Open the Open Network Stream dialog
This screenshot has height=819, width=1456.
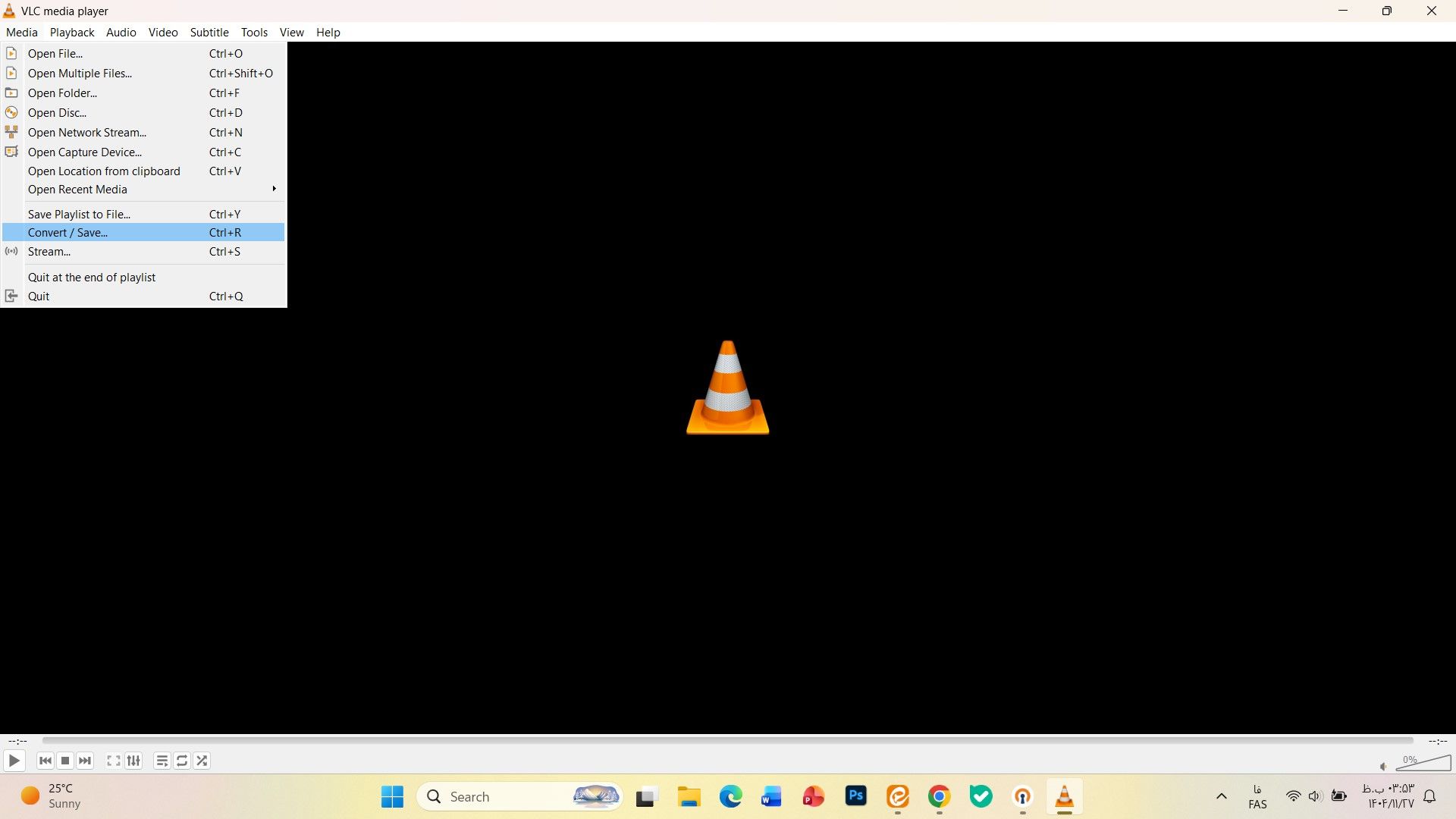point(87,132)
